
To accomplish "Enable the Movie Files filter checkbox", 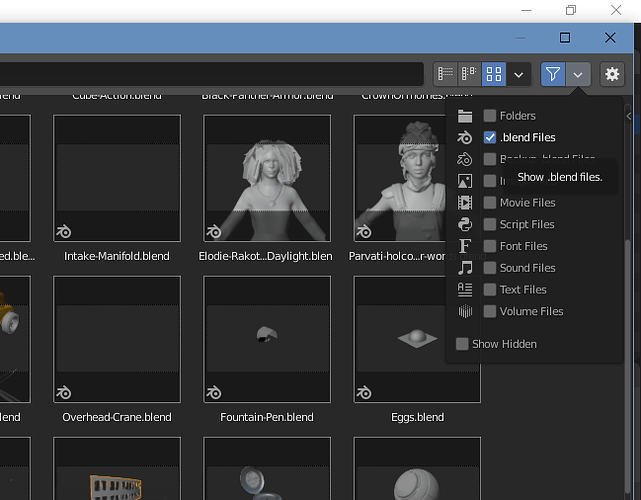I will [x=490, y=202].
